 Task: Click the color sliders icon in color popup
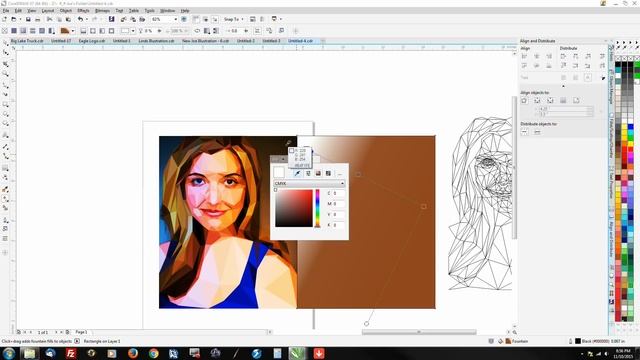point(308,173)
